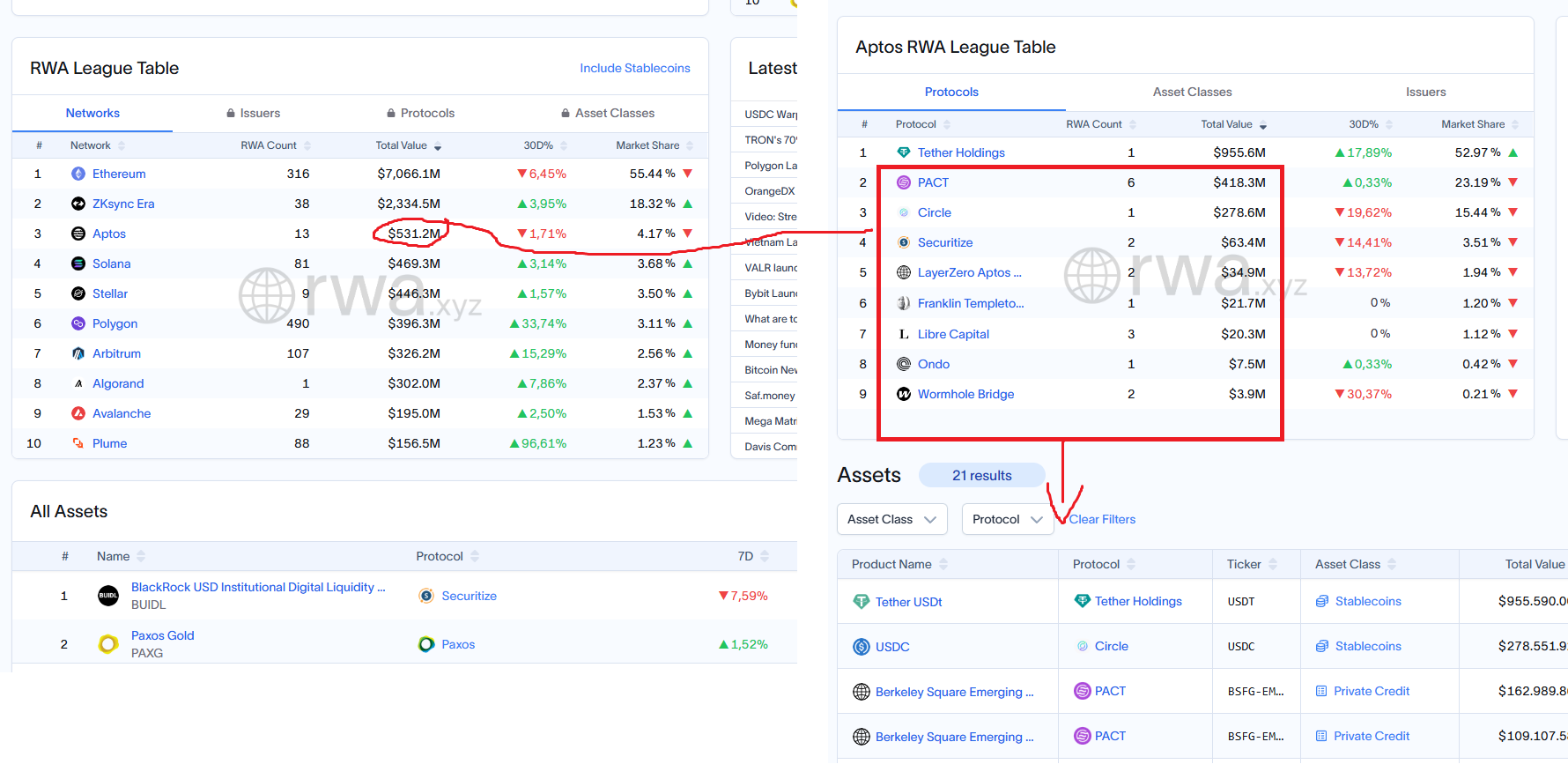The width and height of the screenshot is (1568, 779).
Task: Click the Wormhole Bridge icon
Action: coord(904,394)
